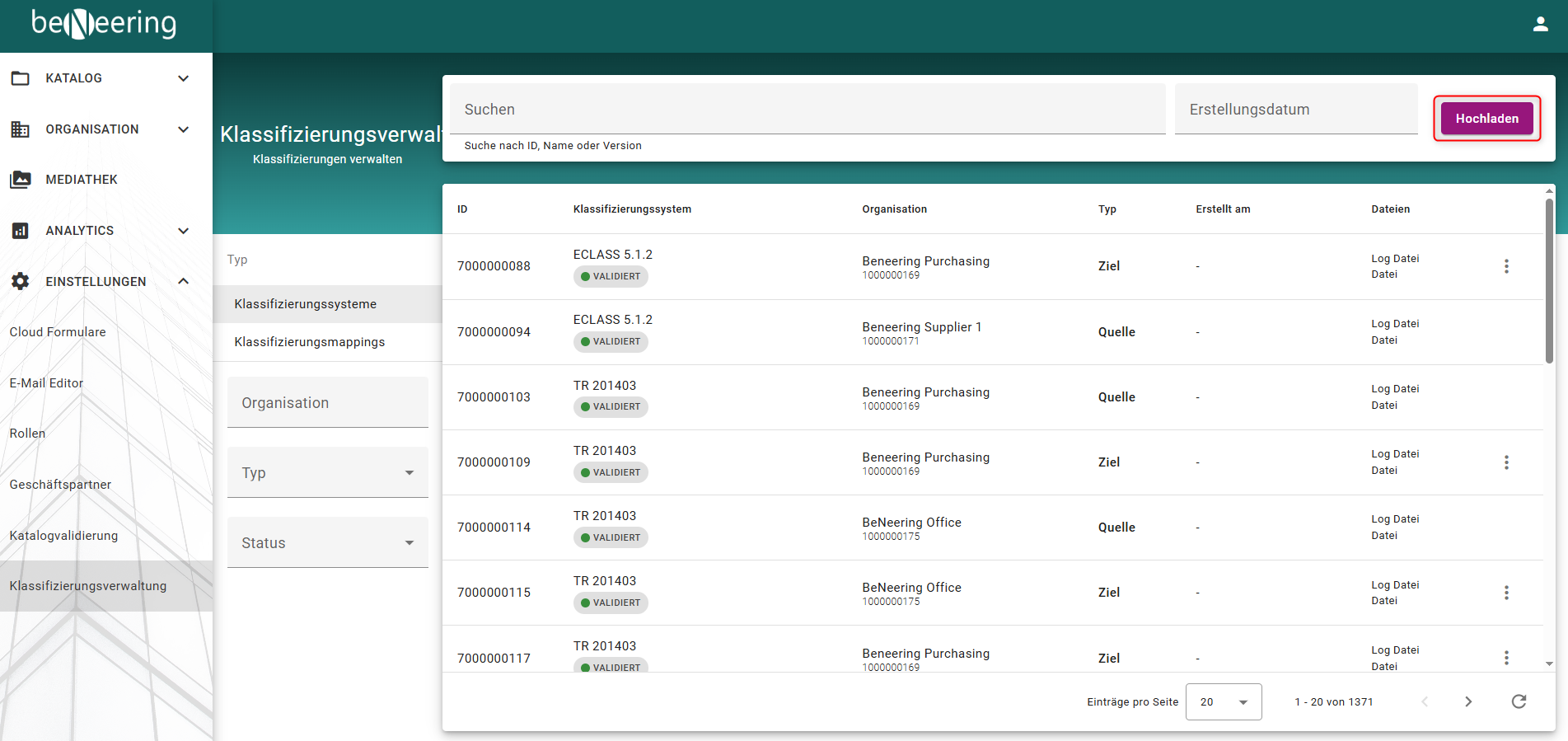
Task: Open the Status filter dropdown
Action: pos(327,542)
